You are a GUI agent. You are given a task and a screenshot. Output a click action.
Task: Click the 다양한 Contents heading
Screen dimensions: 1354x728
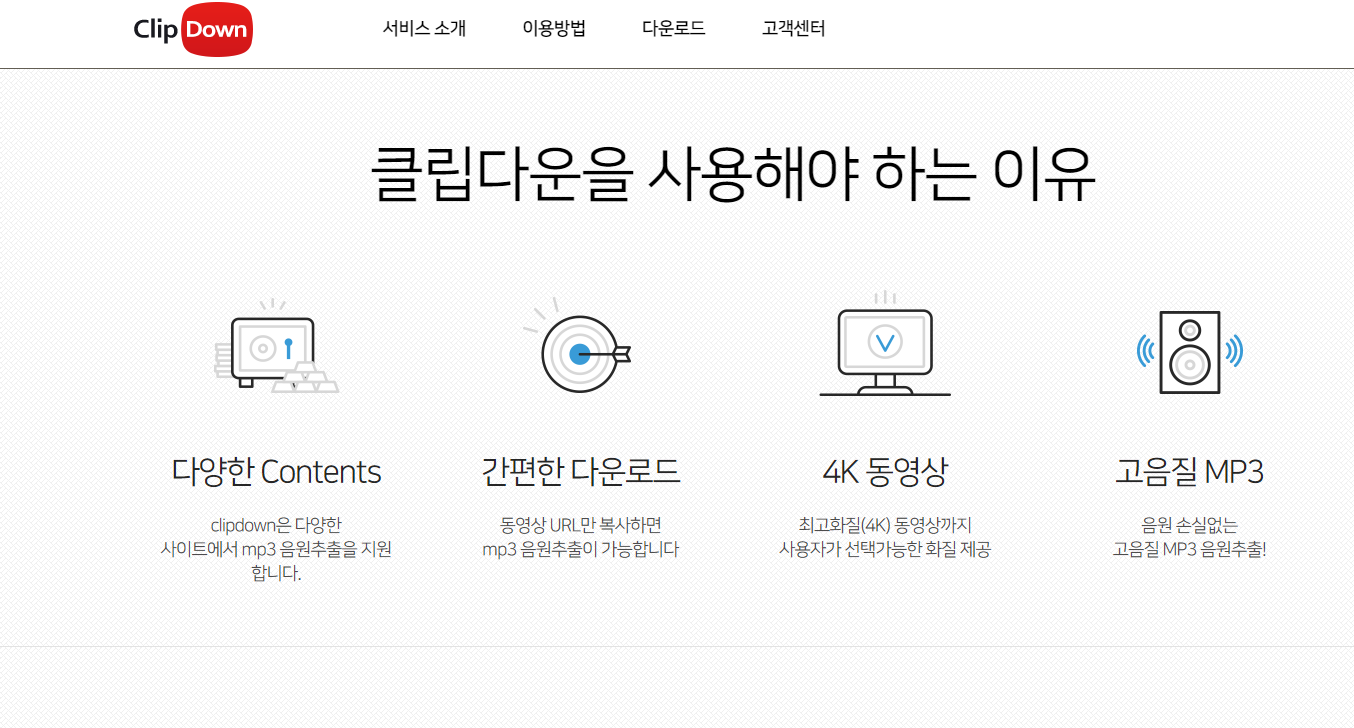(277, 472)
